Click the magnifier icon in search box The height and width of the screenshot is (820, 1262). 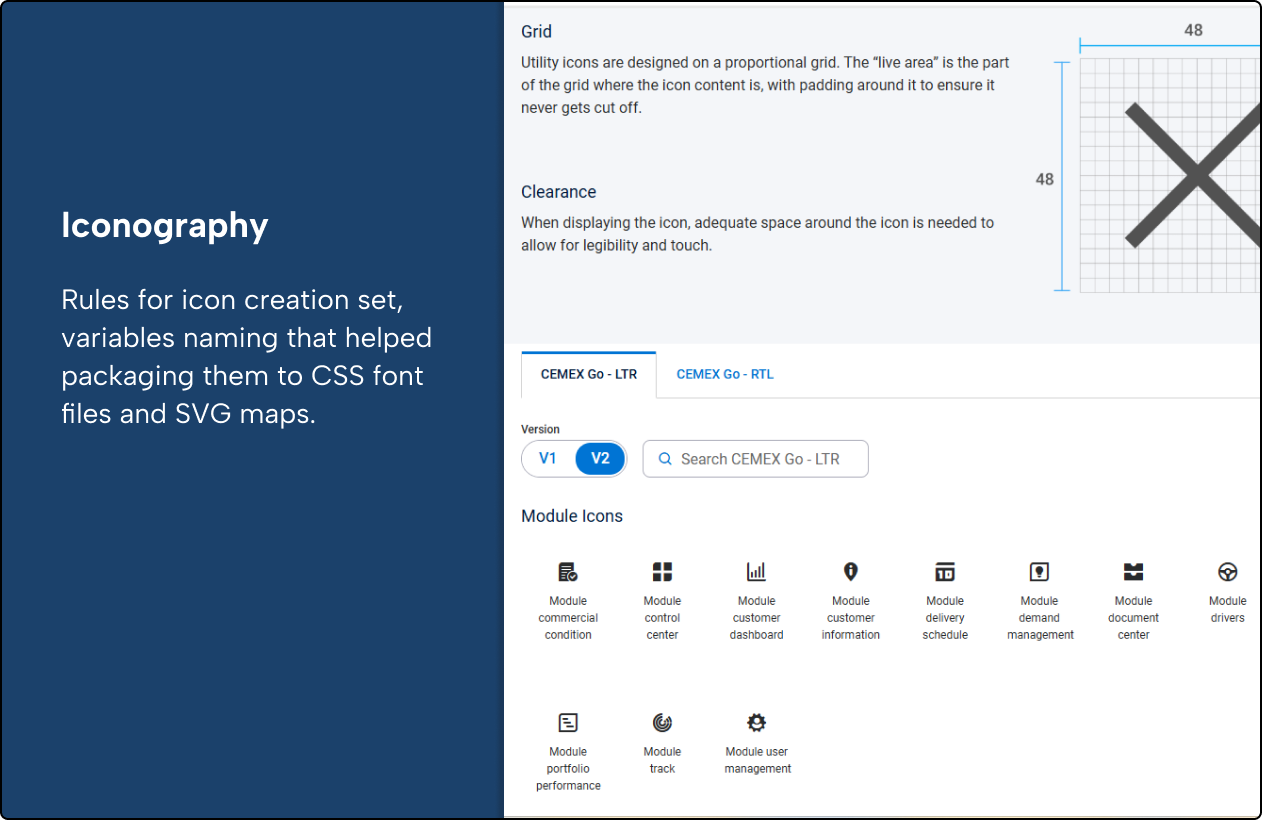(x=665, y=459)
